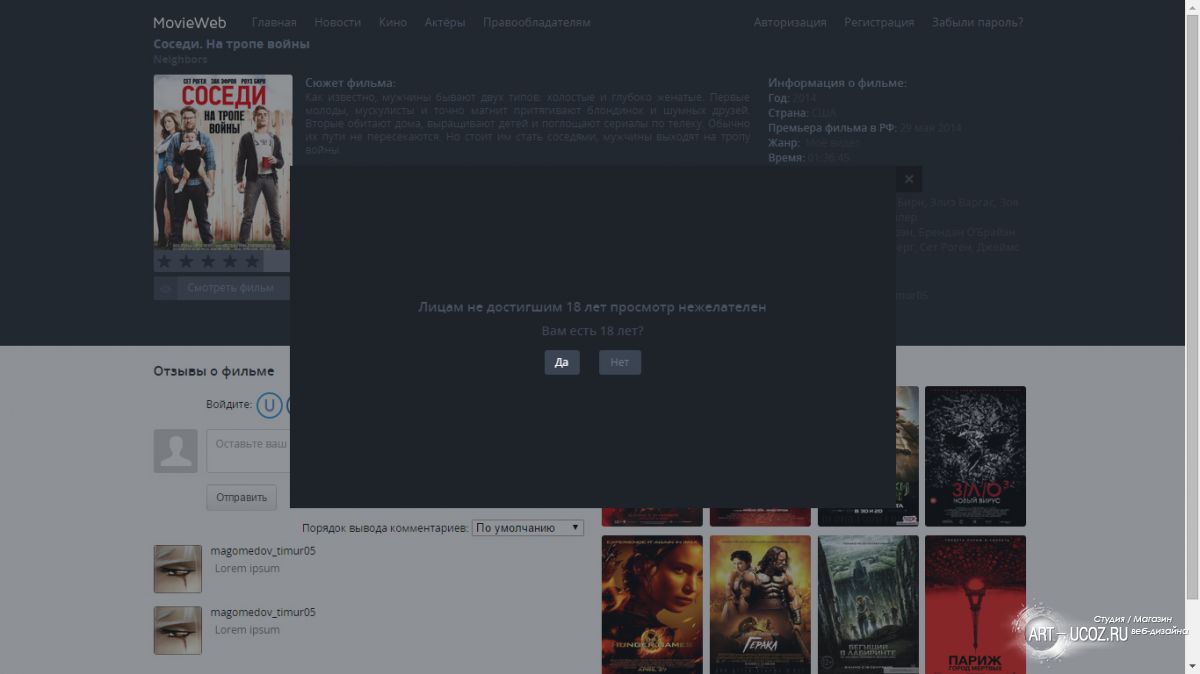Open the Зло Новый вирус poster

coord(975,456)
